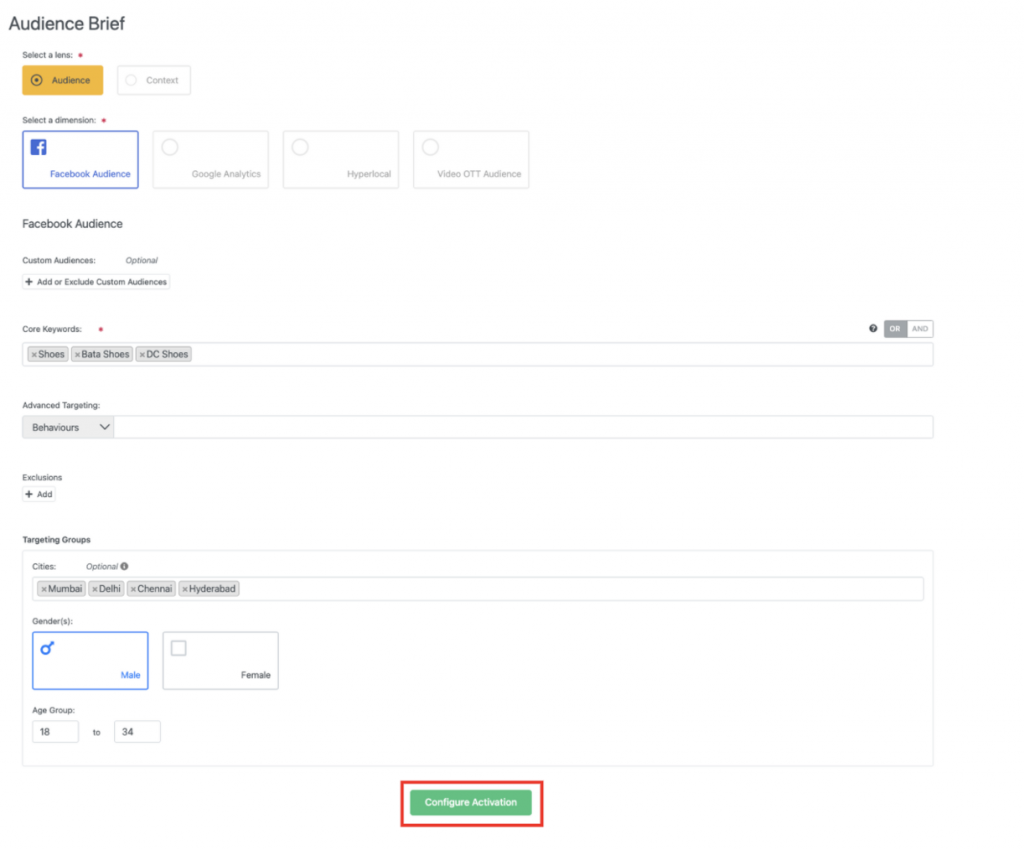The image size is (1024, 850).
Task: Remove the Shoes keyword tag
Action: tap(34, 354)
